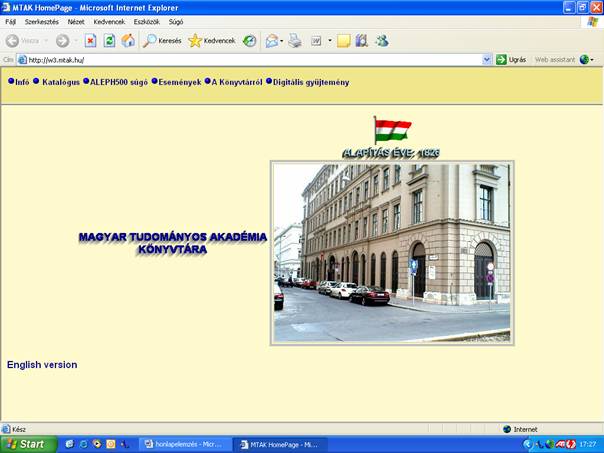Open Search (Keresés) with the magnifier icon

tap(162, 40)
